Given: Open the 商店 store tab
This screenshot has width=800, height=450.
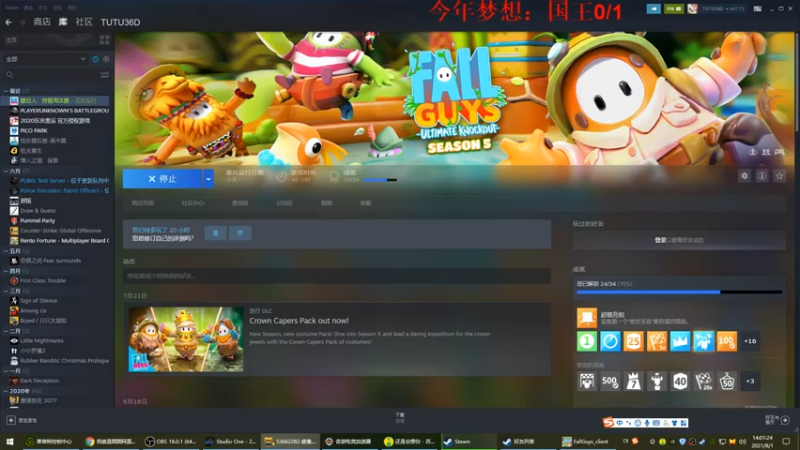Looking at the screenshot, I should pyautogui.click(x=42, y=22).
